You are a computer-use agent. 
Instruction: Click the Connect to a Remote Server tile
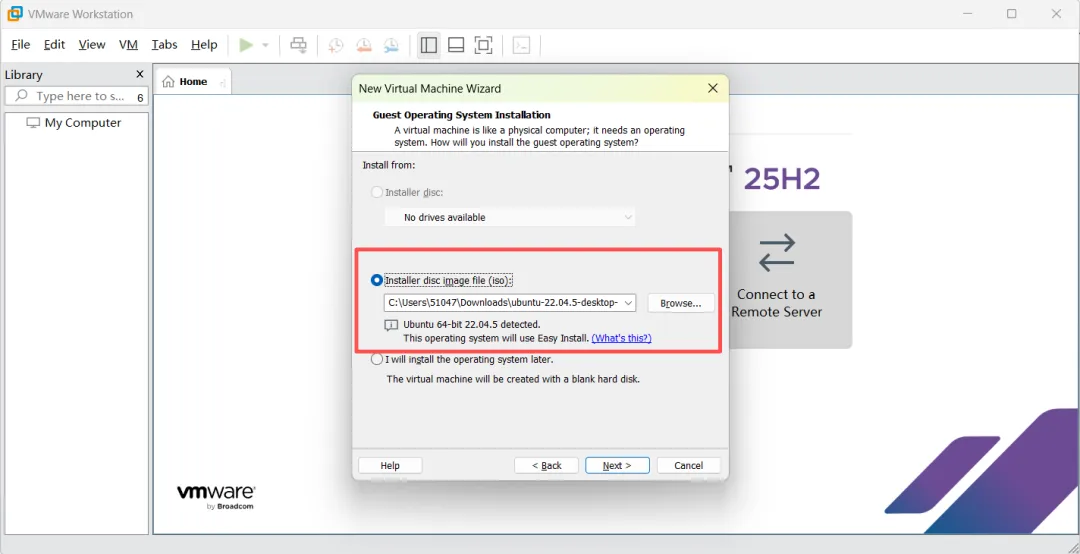tap(791, 280)
